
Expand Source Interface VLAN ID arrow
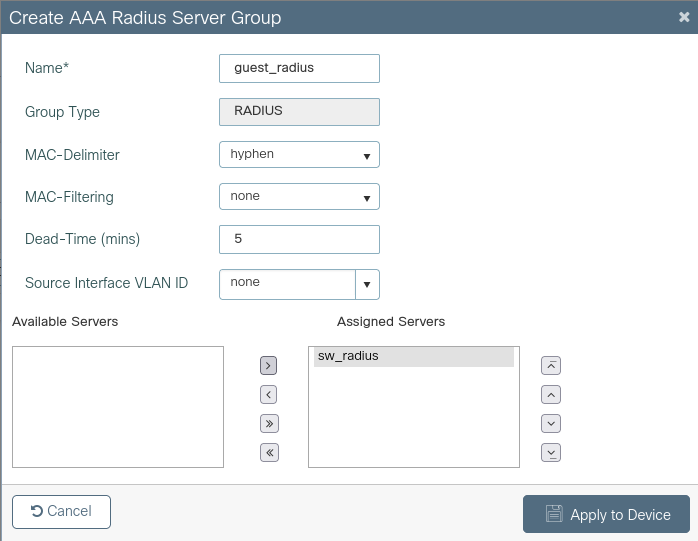[368, 284]
